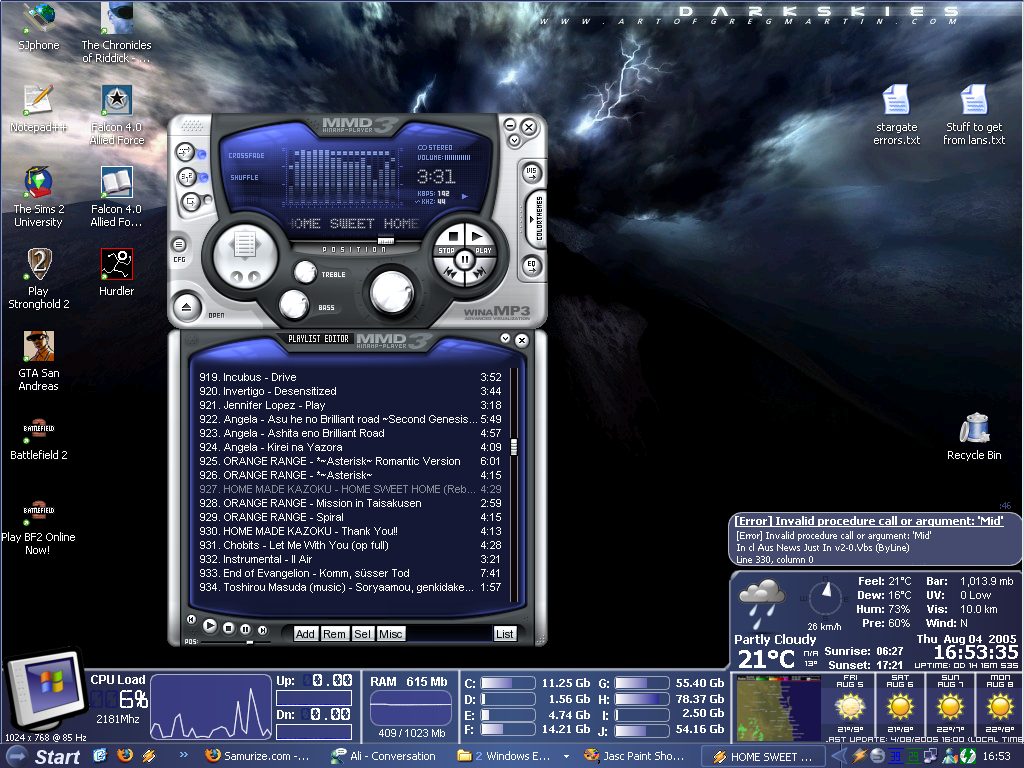1024x768 pixels.
Task: Click the right arrow under playlist dial
Action: click(x=254, y=277)
